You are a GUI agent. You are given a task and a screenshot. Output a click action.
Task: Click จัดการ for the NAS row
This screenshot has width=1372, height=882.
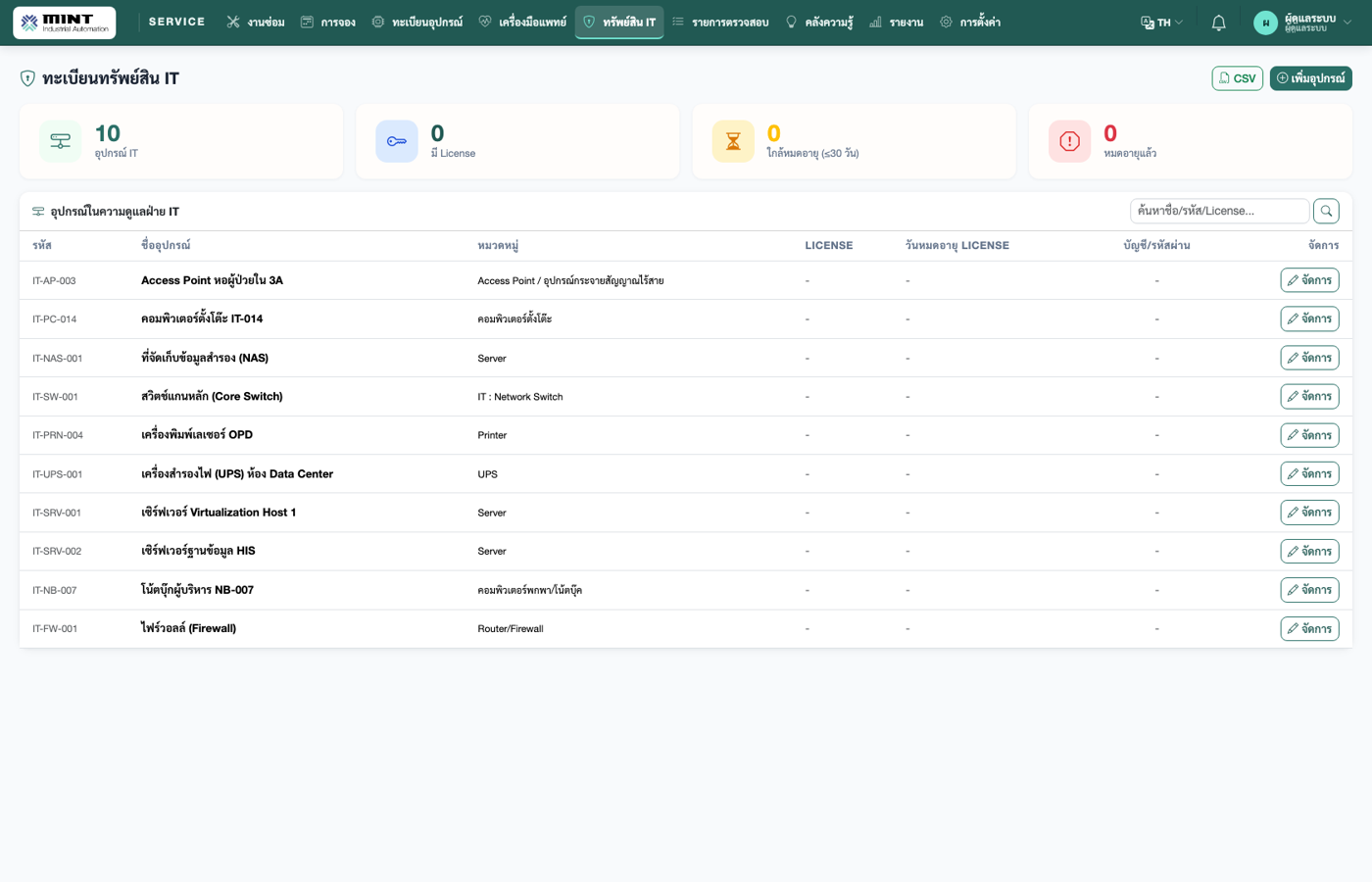pos(1309,358)
